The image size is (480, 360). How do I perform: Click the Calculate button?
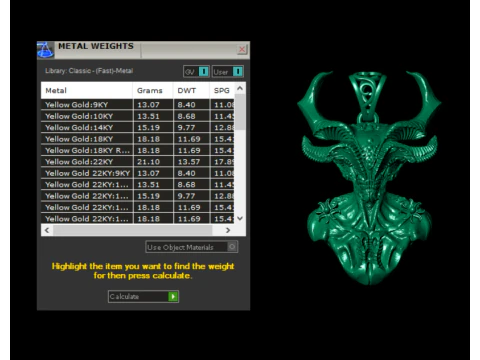tap(143, 296)
